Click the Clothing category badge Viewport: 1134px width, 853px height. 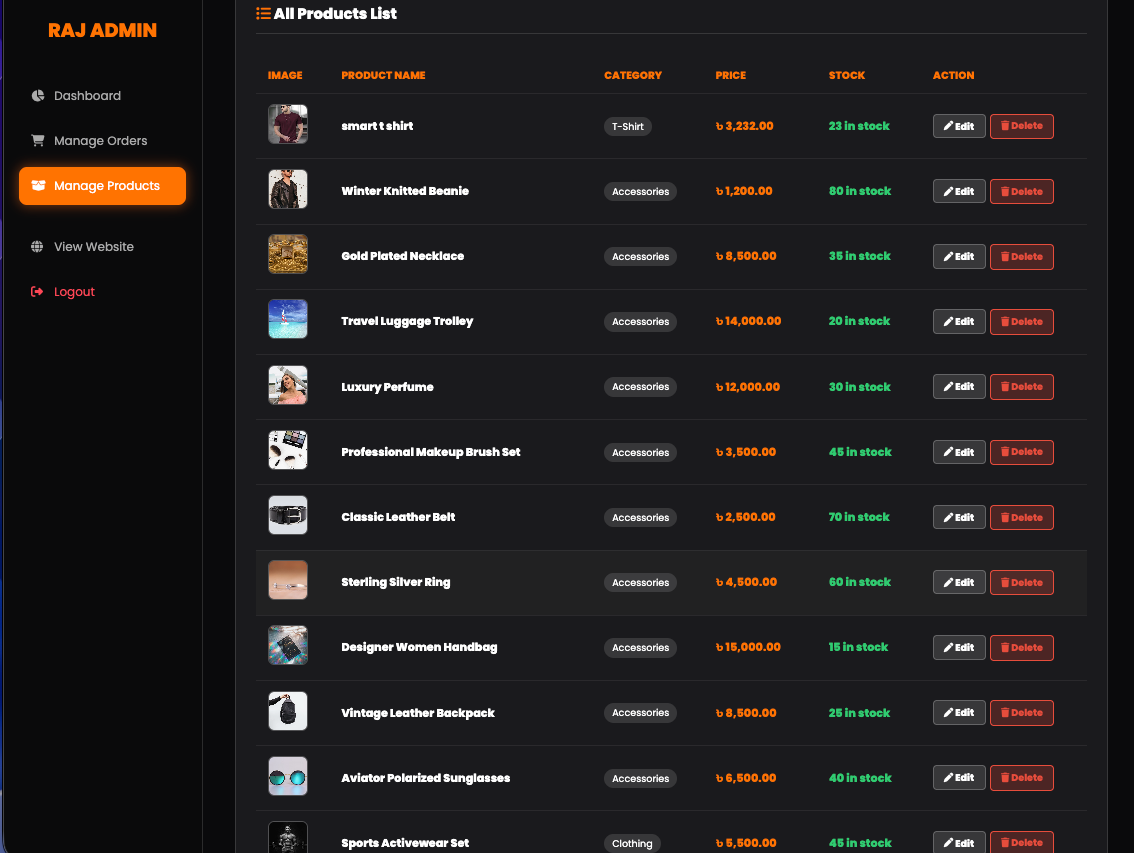coord(632,844)
